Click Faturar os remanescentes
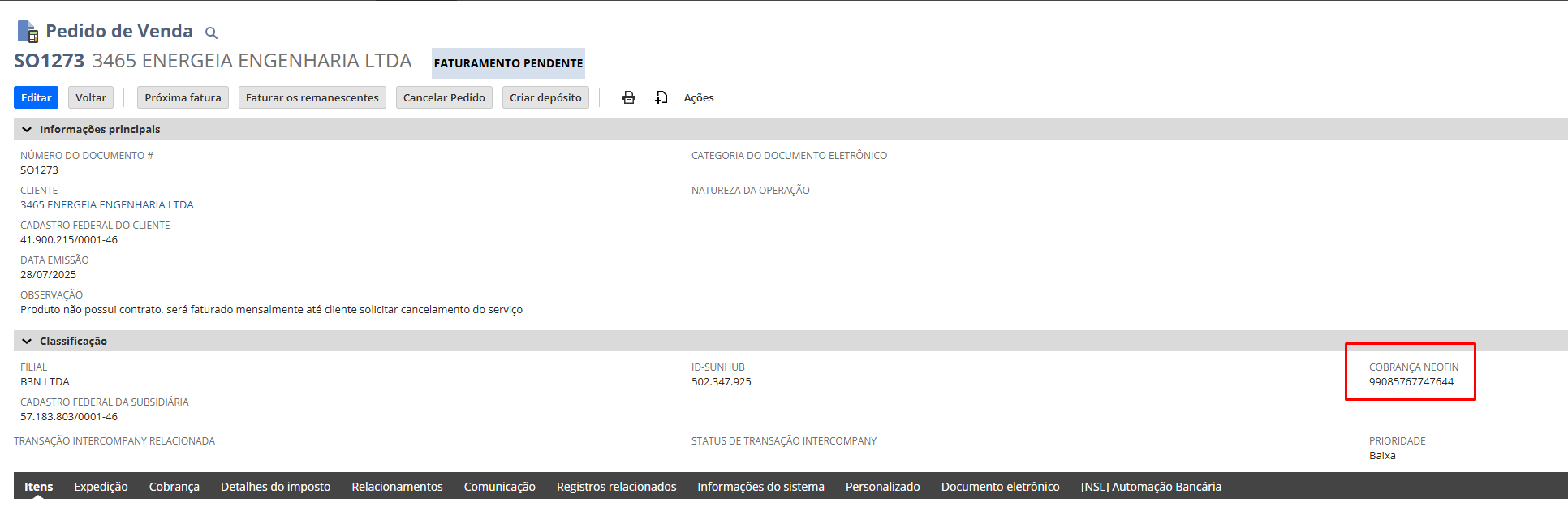Viewport: 1568px width, 507px height. coord(312,97)
